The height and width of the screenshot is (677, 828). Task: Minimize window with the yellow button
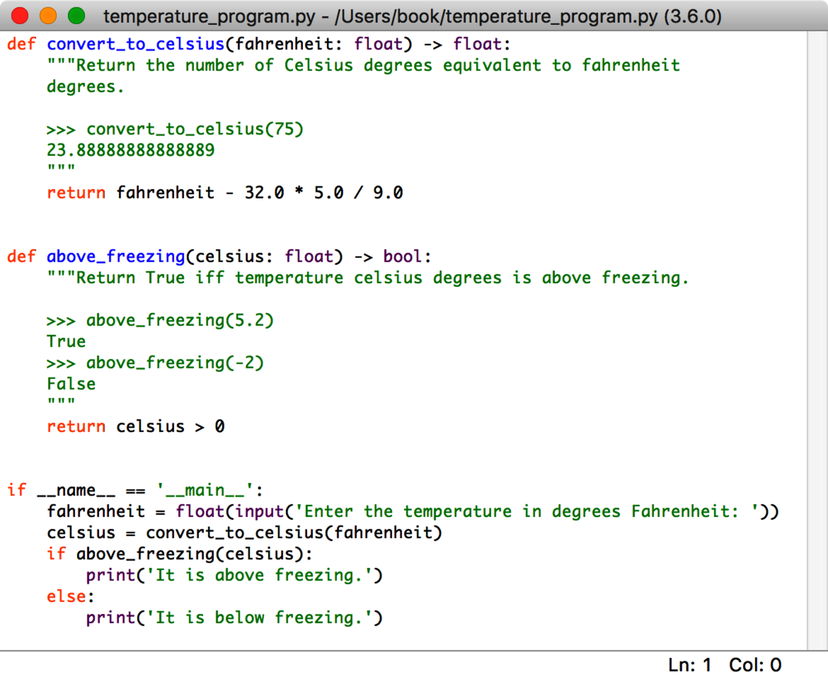pos(47,17)
